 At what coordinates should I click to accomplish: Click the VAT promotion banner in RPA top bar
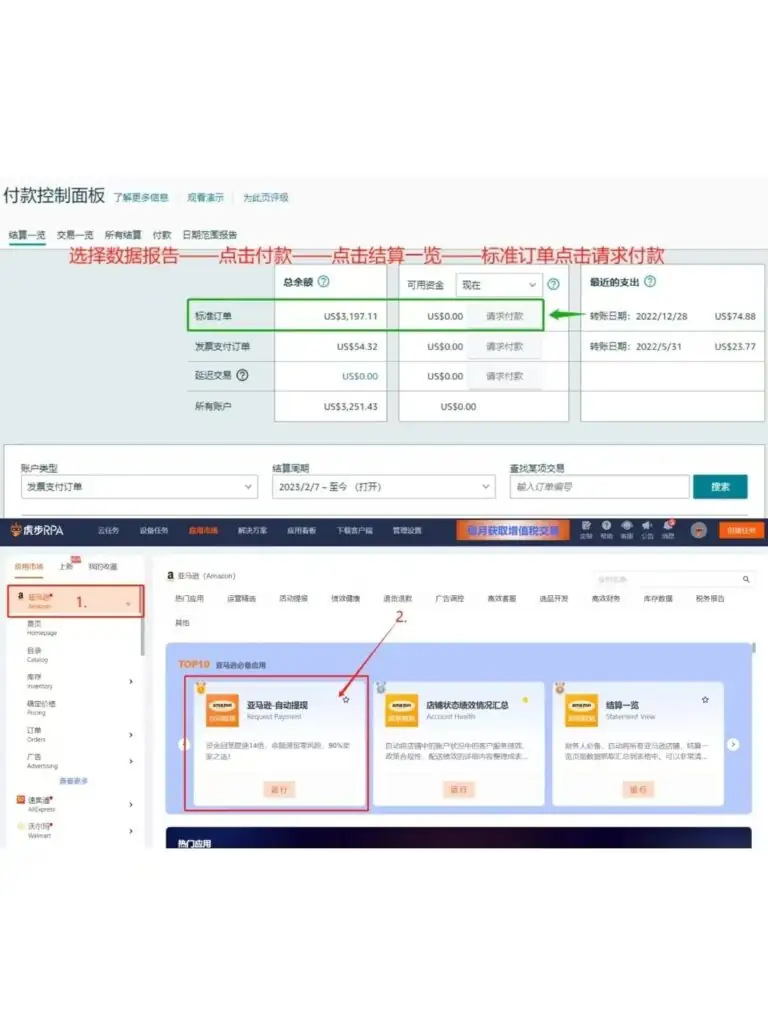point(513,531)
